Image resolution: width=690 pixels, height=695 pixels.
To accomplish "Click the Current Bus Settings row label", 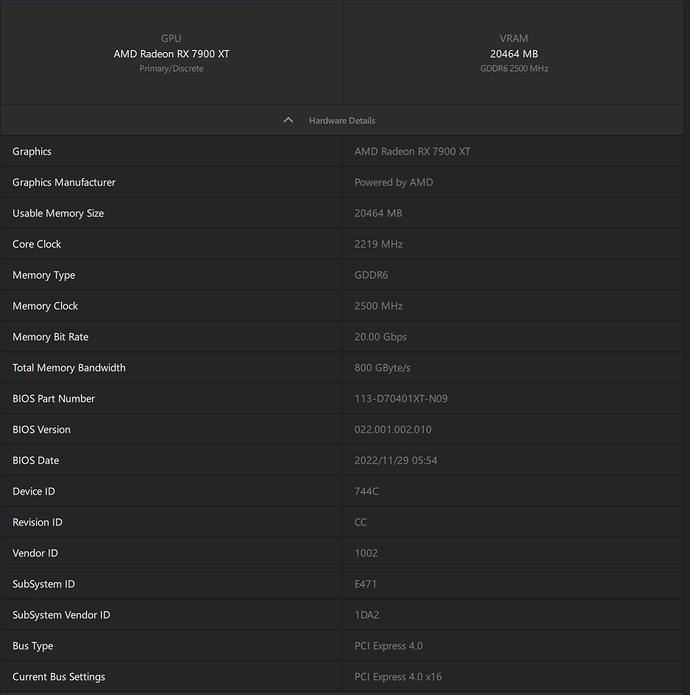I will click(x=59, y=677).
